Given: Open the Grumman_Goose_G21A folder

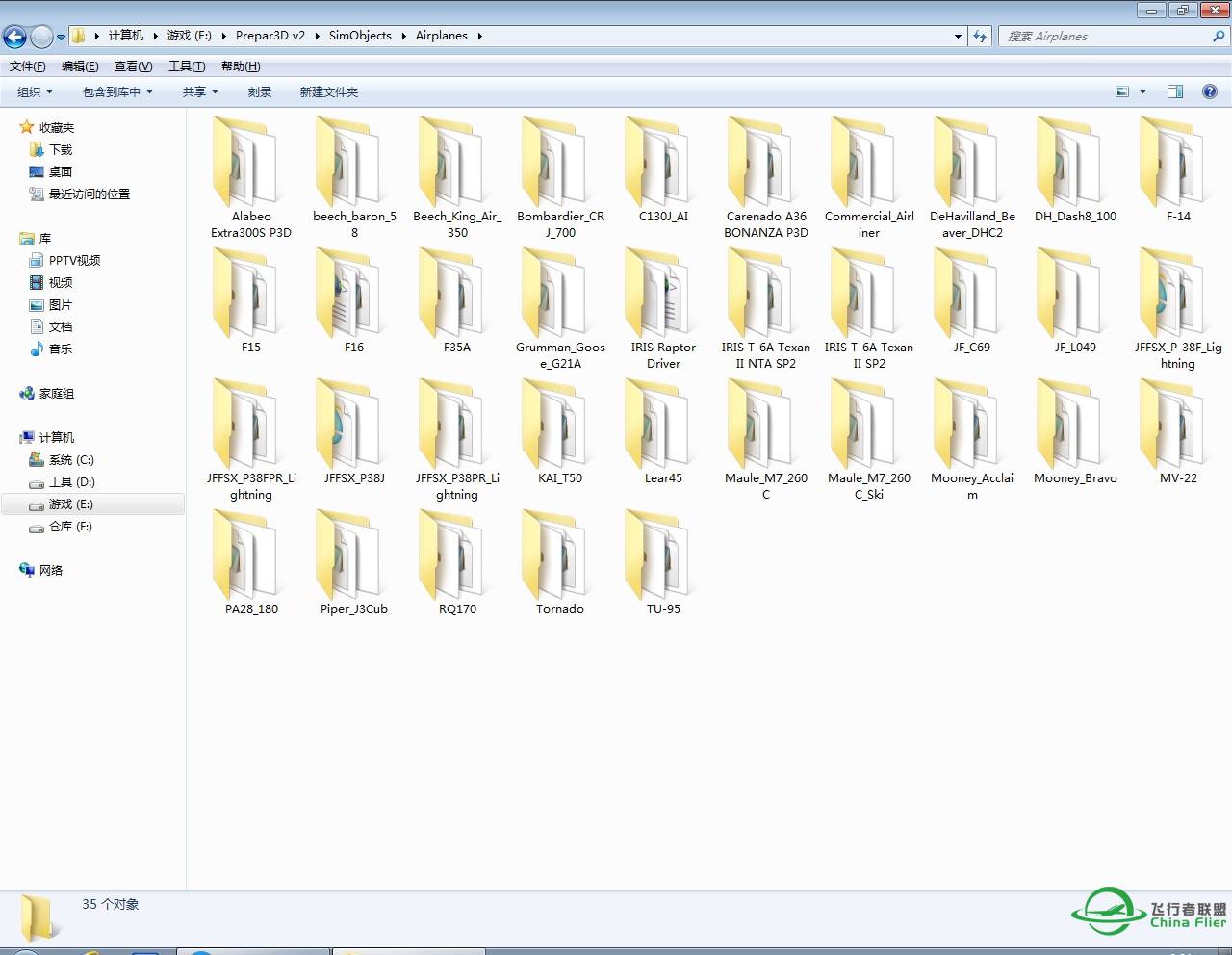Looking at the screenshot, I should pos(560,308).
